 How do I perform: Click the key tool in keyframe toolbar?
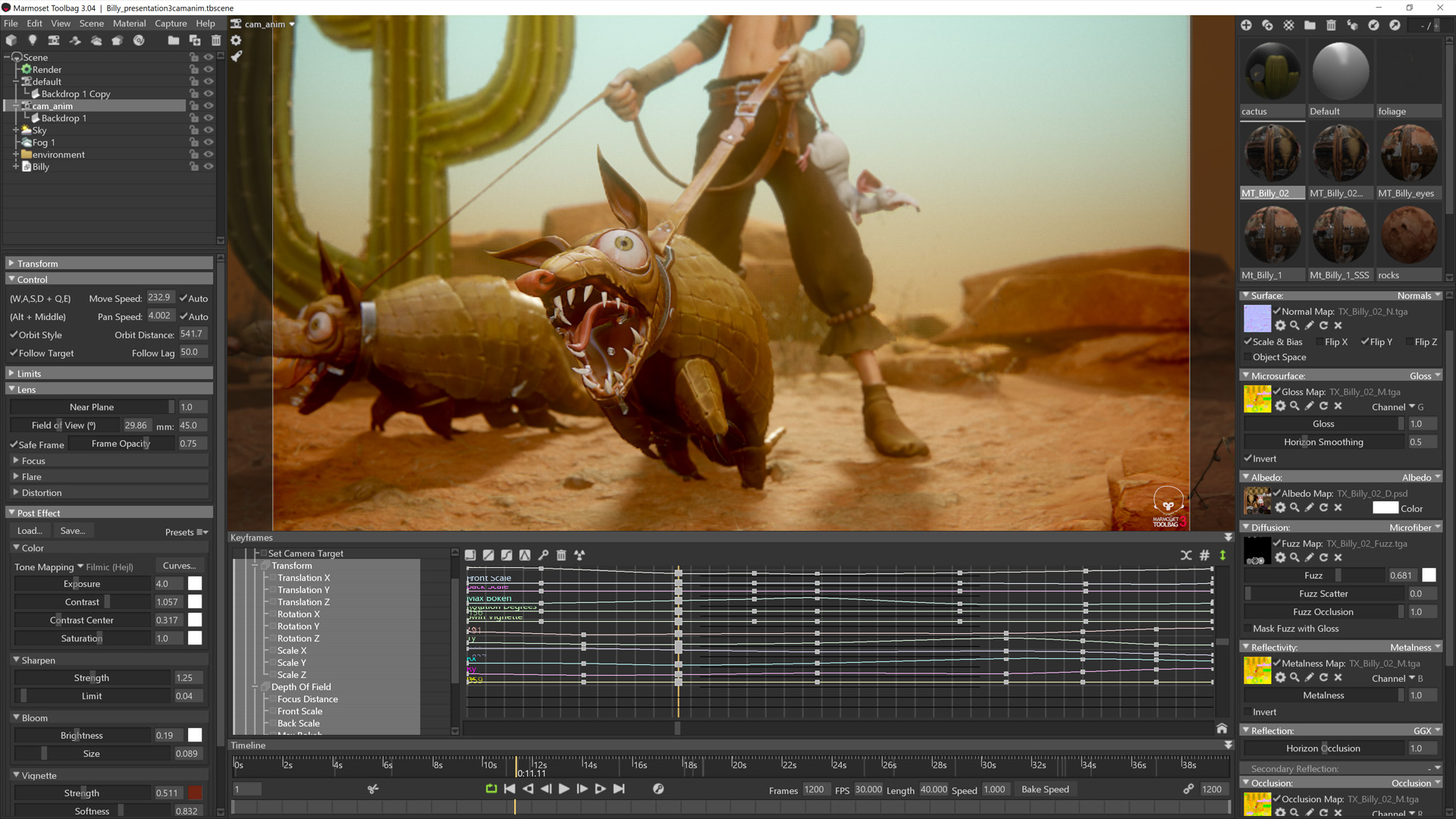[543, 555]
